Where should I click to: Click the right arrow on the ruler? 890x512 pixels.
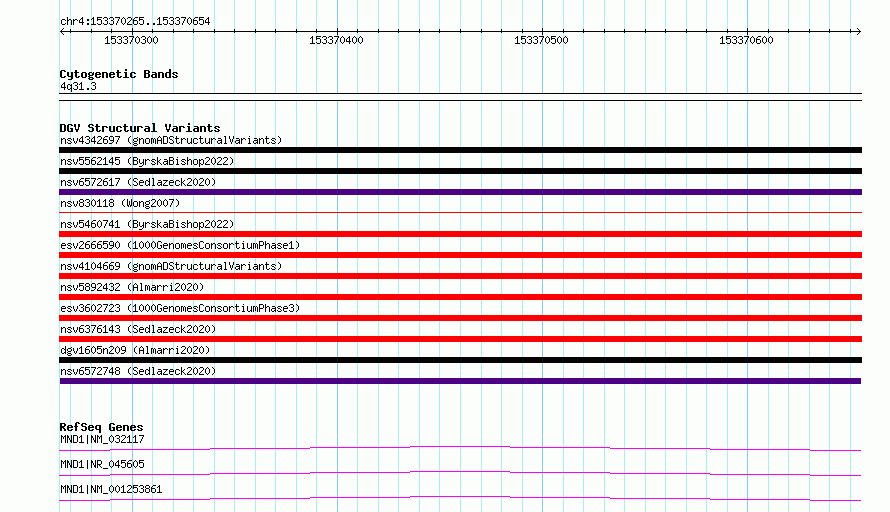(858, 31)
